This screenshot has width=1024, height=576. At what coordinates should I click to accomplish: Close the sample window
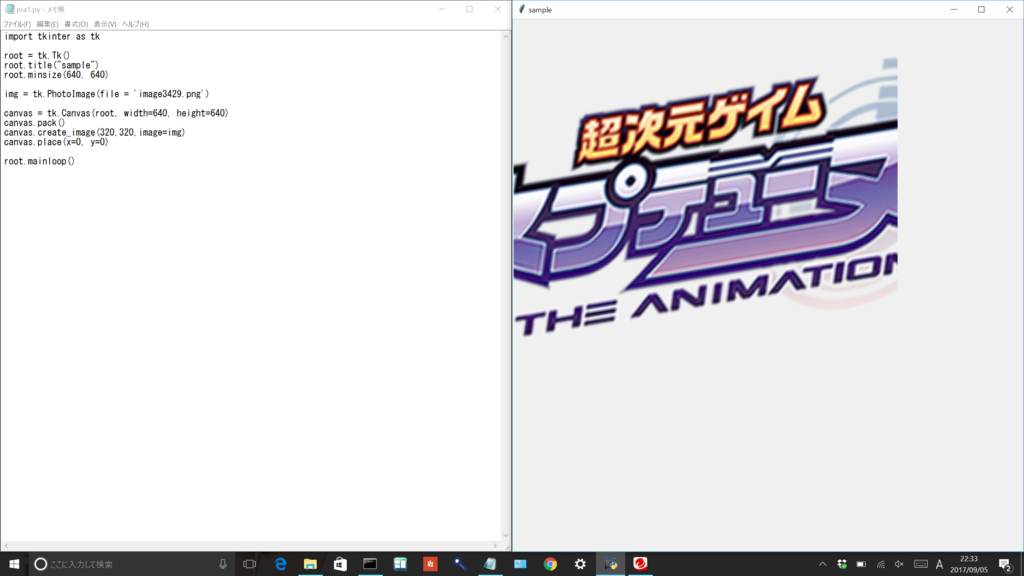tap(1010, 9)
